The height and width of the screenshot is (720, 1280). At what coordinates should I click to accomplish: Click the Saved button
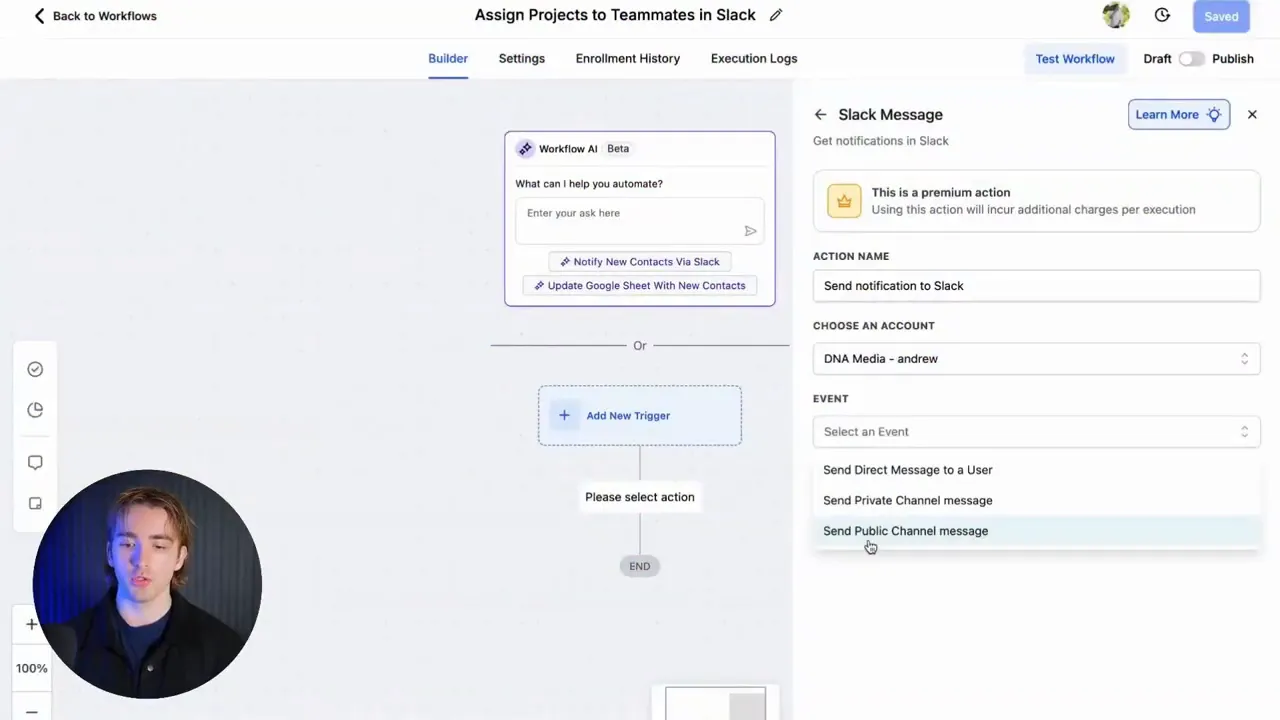click(x=1221, y=16)
